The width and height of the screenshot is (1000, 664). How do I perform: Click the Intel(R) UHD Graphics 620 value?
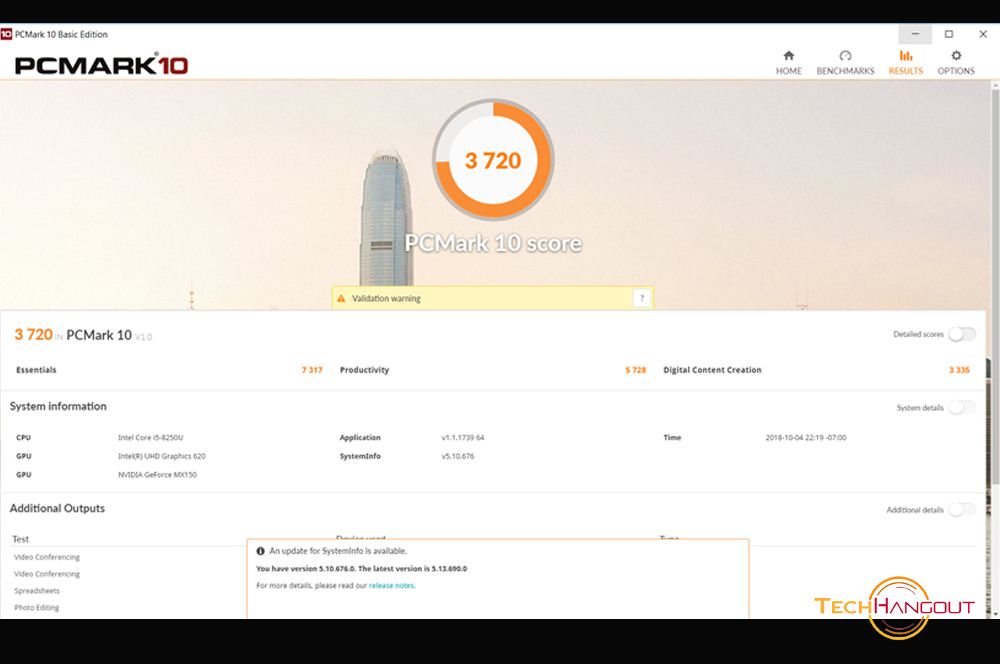pyautogui.click(x=162, y=456)
